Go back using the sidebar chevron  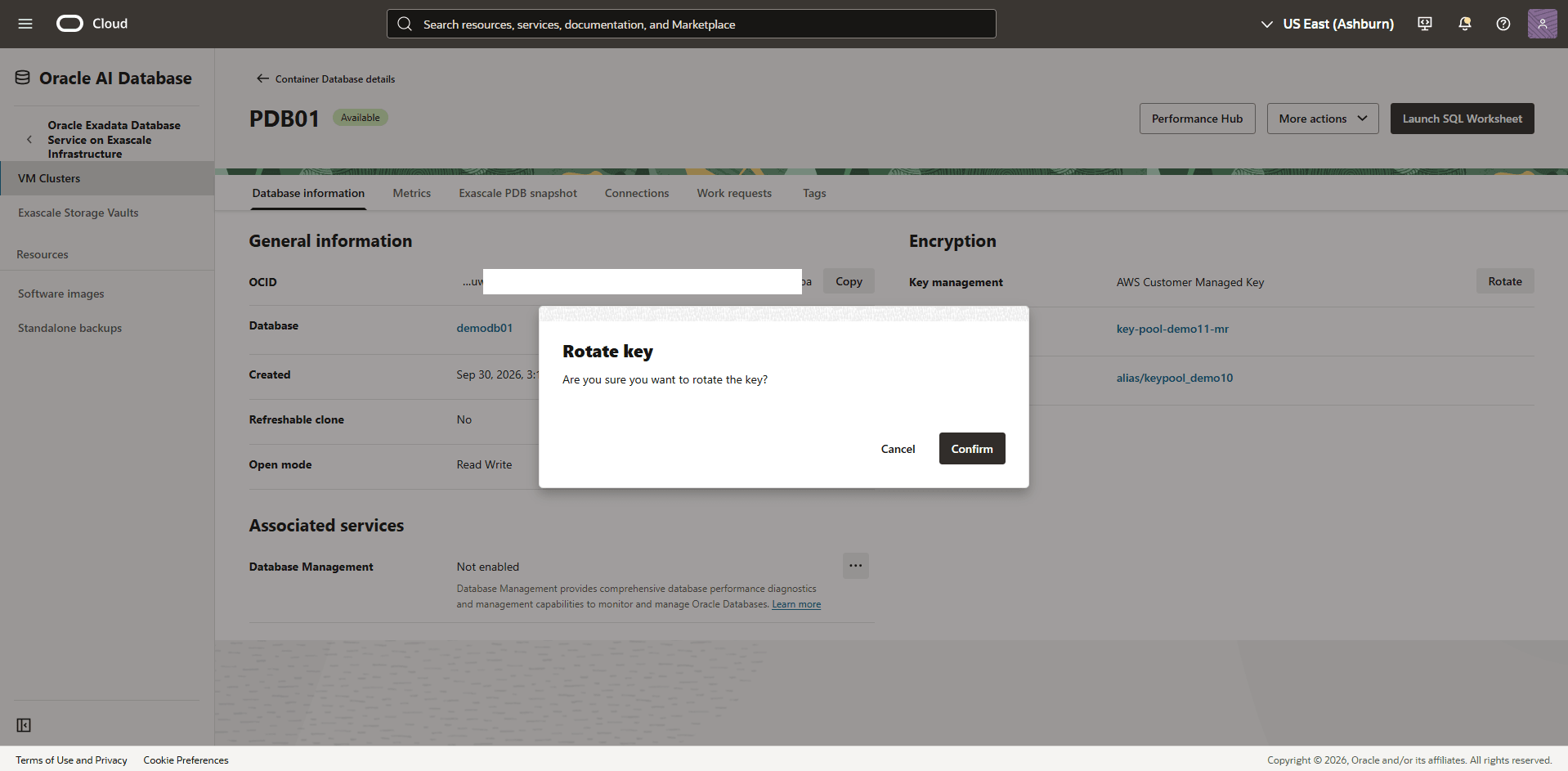click(x=29, y=139)
